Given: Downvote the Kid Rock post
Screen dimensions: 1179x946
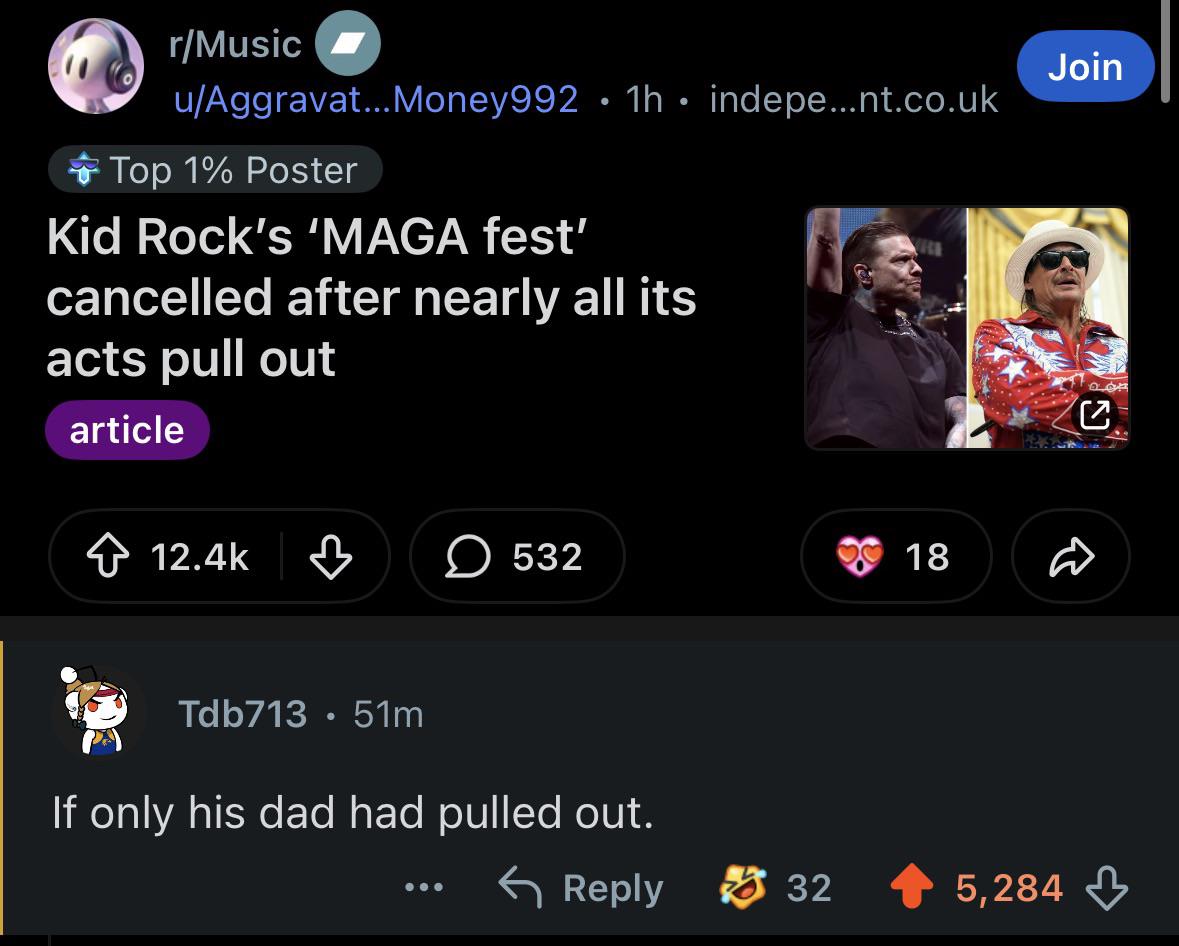Looking at the screenshot, I should pos(333,556).
